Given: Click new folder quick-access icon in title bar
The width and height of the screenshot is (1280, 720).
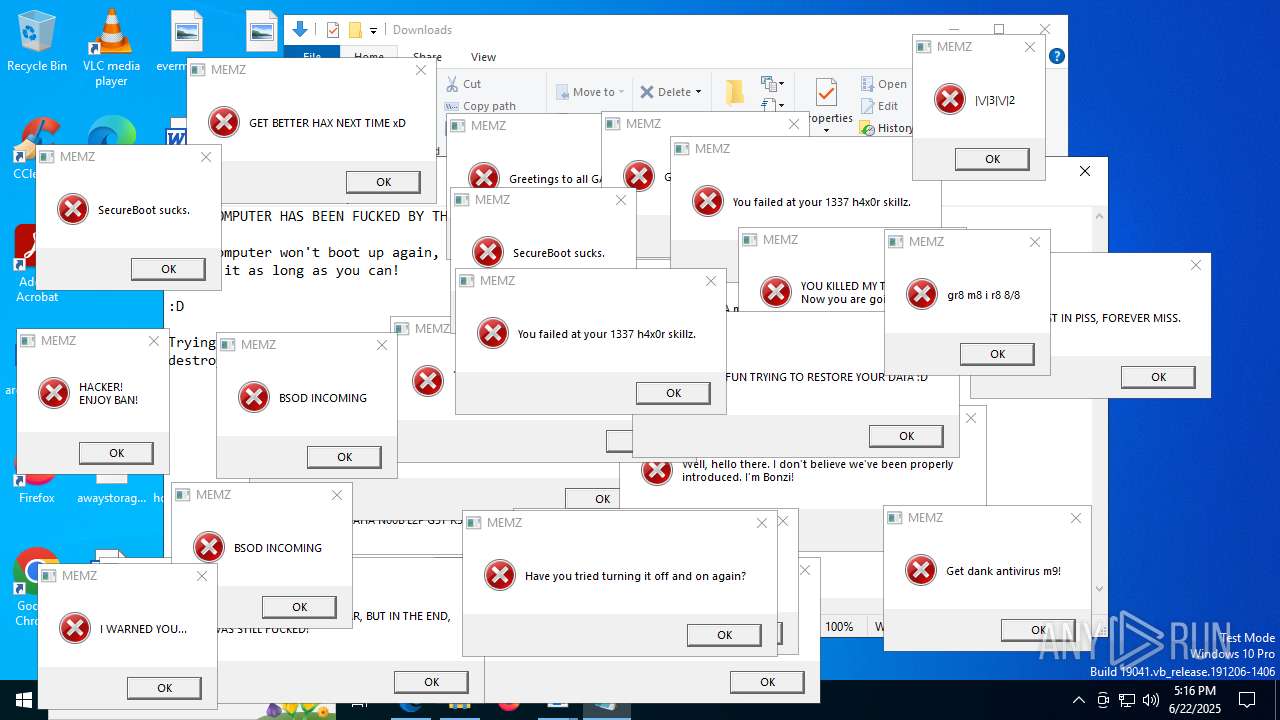Looking at the screenshot, I should tap(354, 30).
